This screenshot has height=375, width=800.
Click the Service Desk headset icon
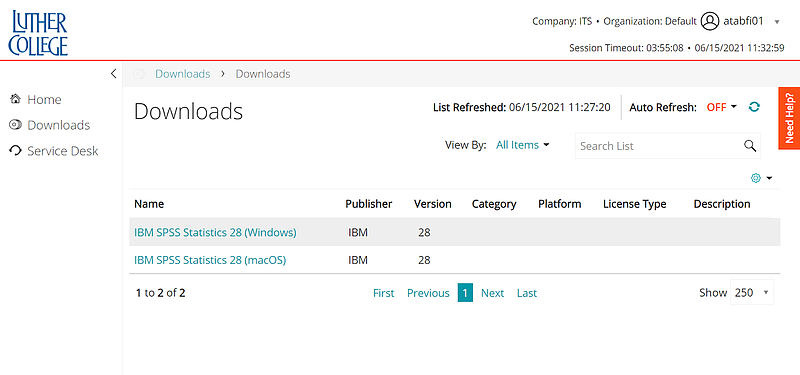(x=15, y=151)
